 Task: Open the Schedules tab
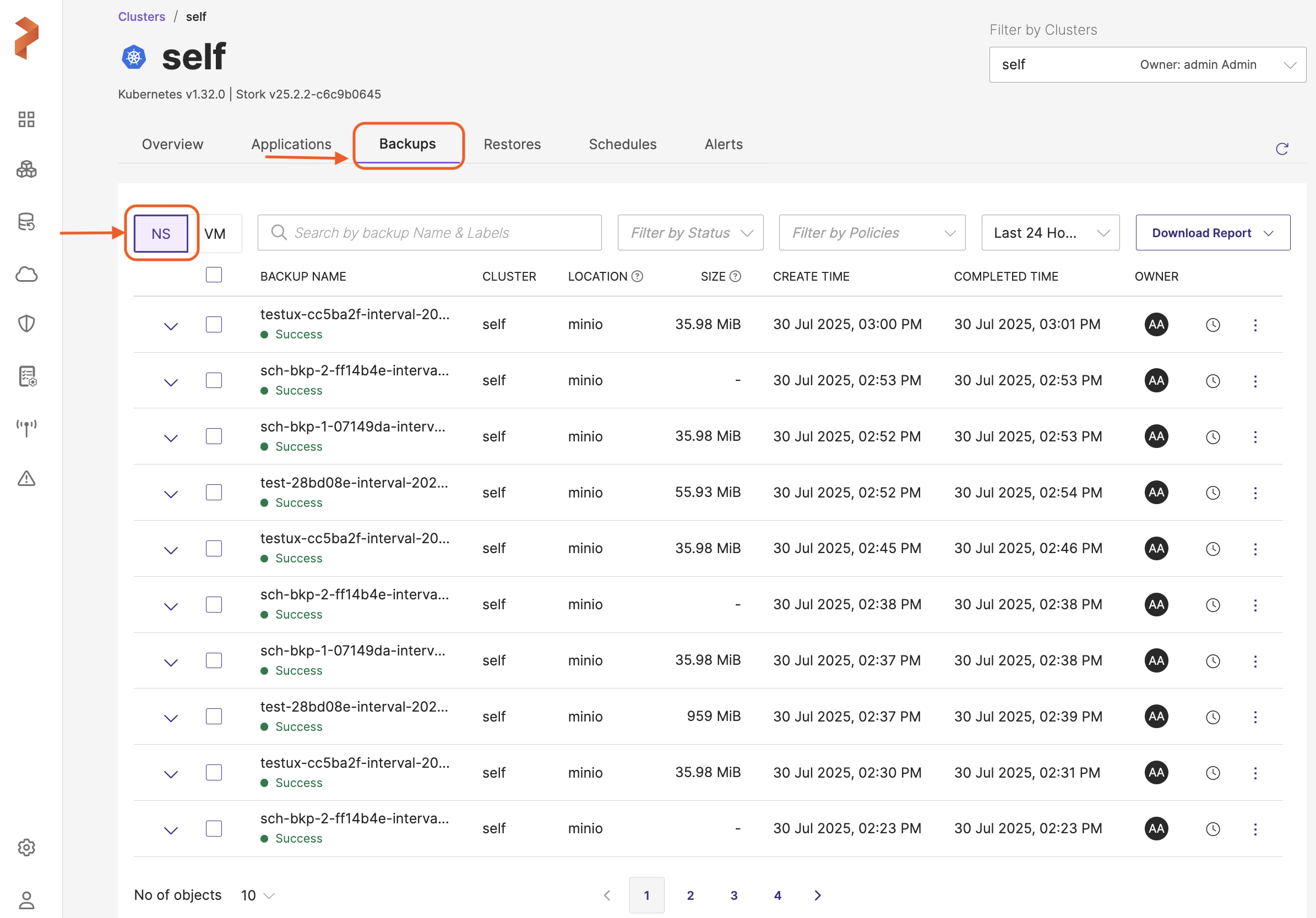(622, 144)
